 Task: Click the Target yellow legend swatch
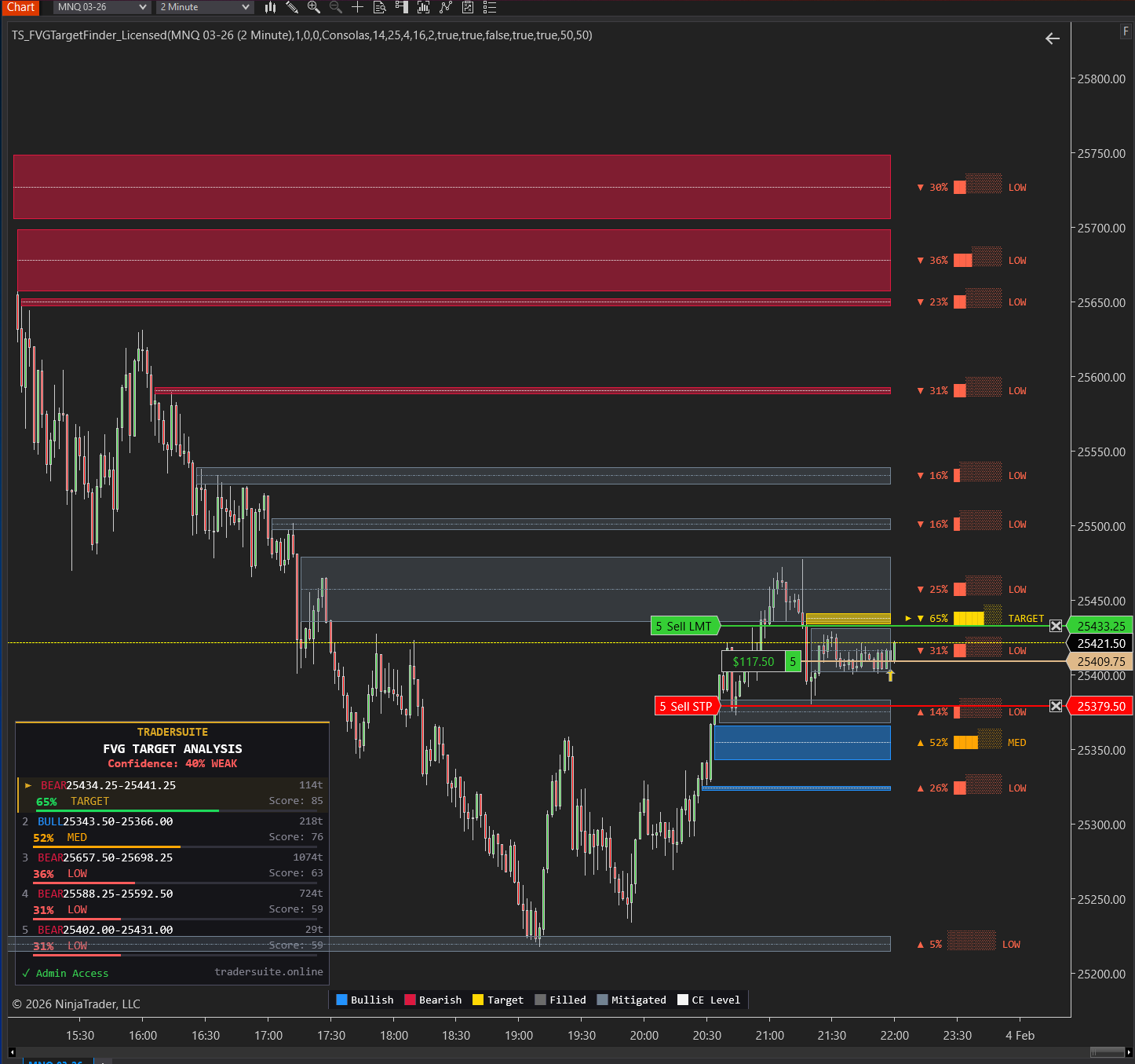click(478, 1000)
